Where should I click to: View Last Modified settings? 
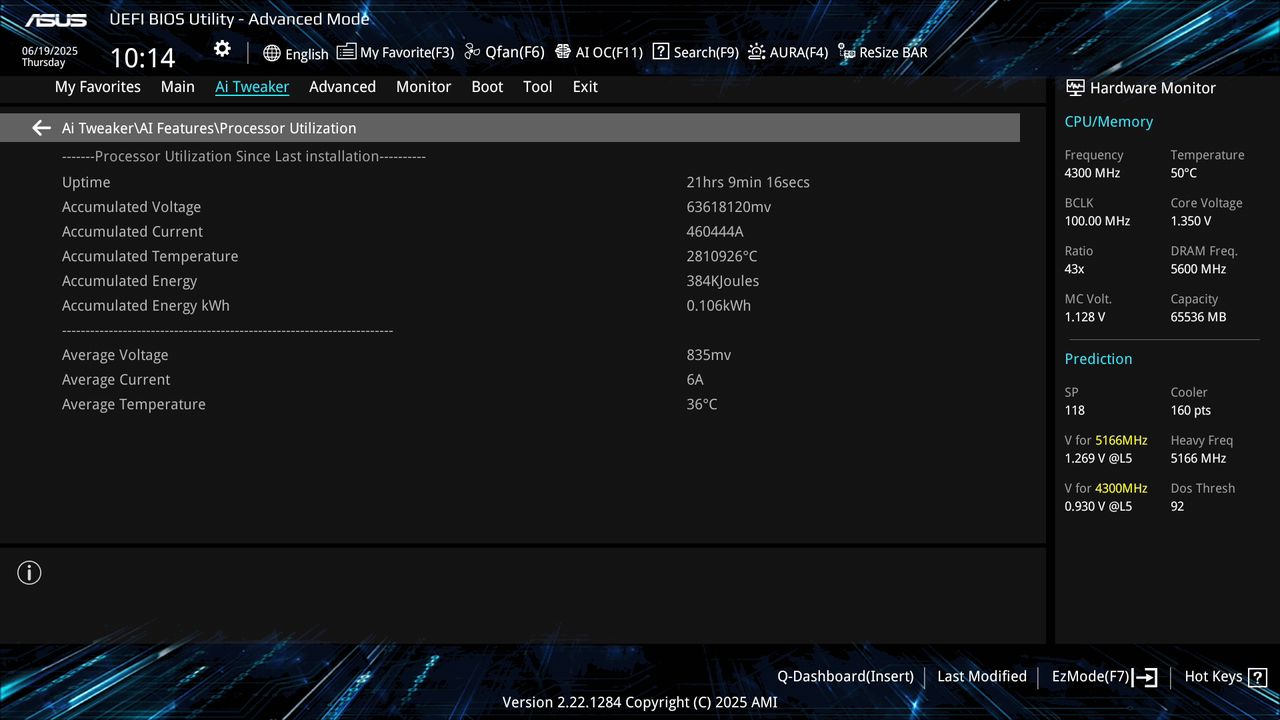tap(981, 676)
